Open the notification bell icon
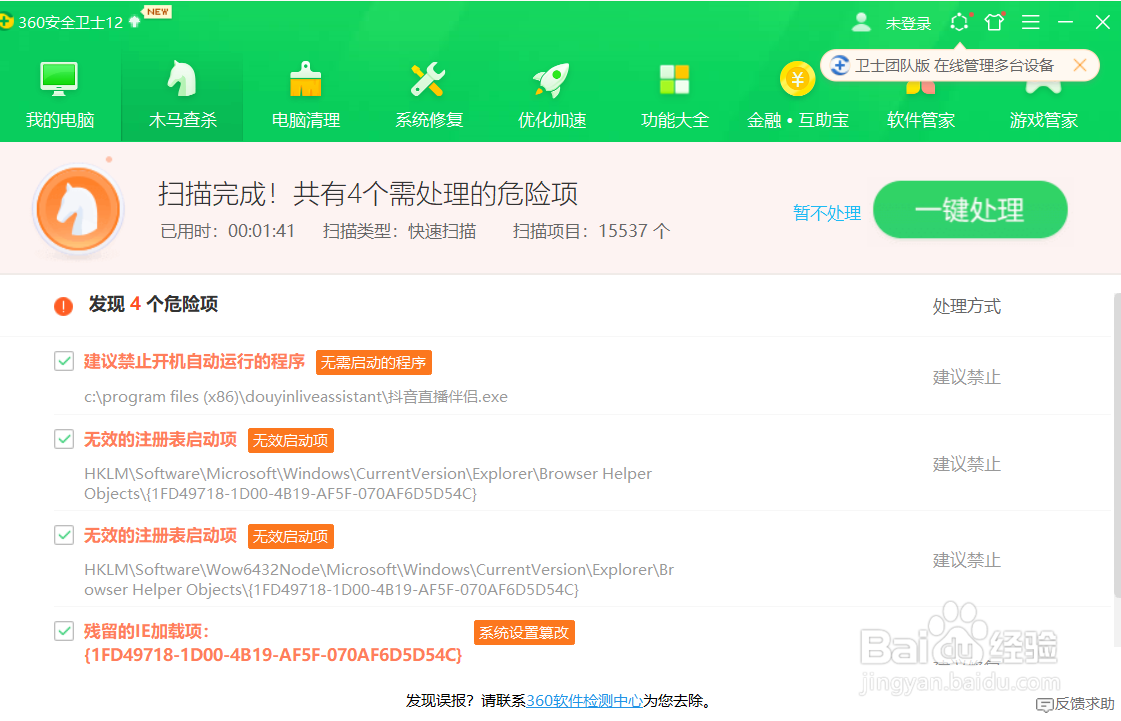This screenshot has width=1121, height=721. [959, 22]
